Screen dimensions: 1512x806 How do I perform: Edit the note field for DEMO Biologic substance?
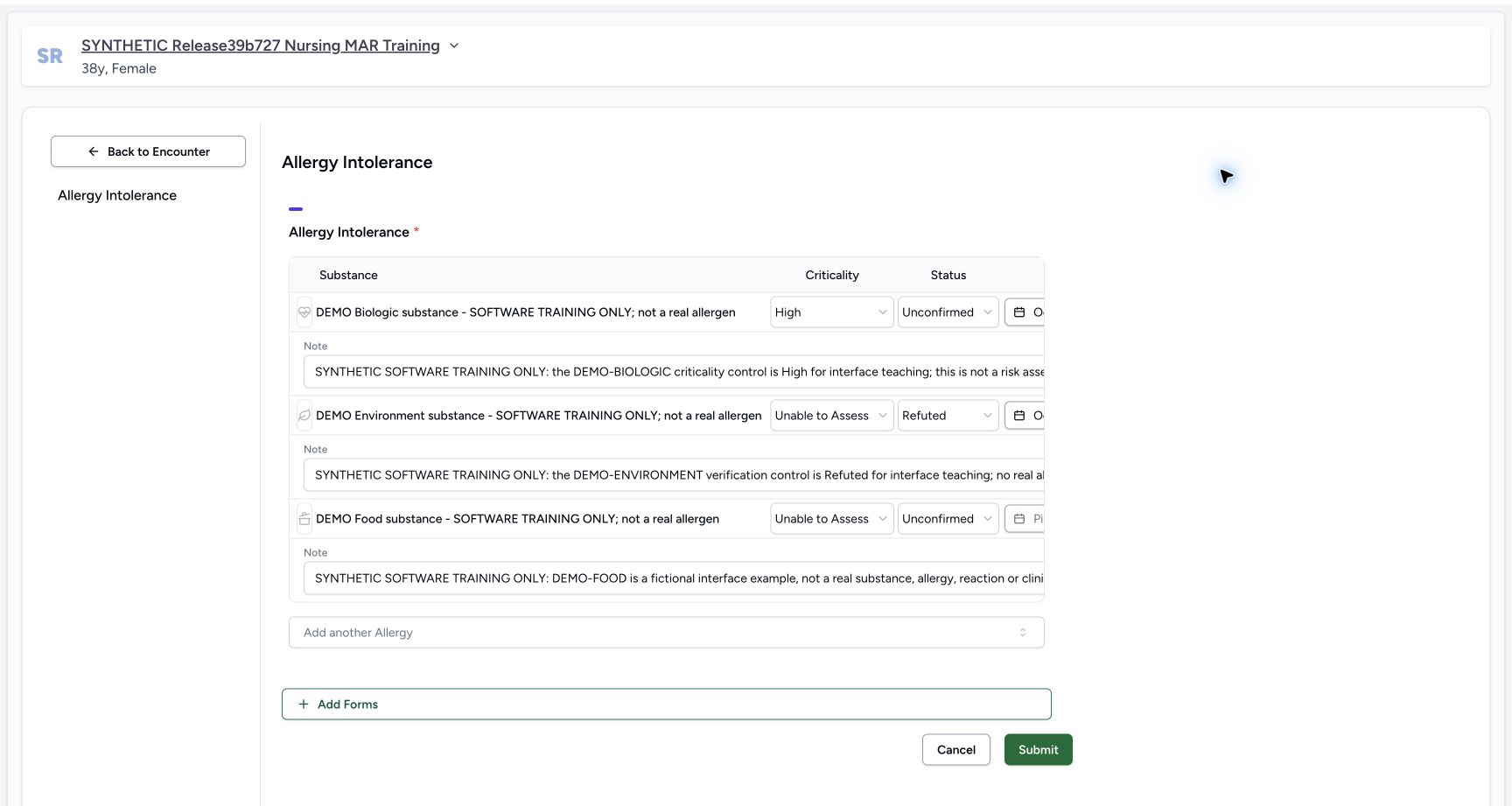[x=674, y=372]
